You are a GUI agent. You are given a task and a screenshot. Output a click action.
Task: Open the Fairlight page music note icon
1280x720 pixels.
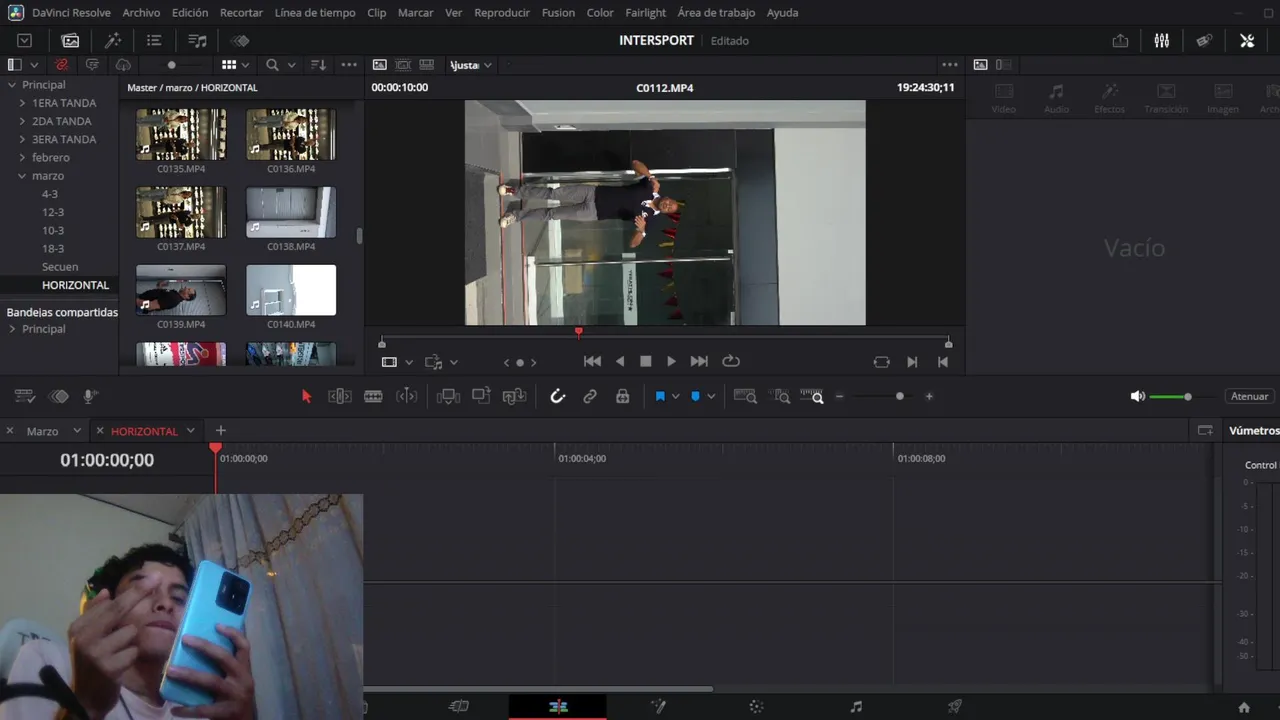tap(856, 707)
